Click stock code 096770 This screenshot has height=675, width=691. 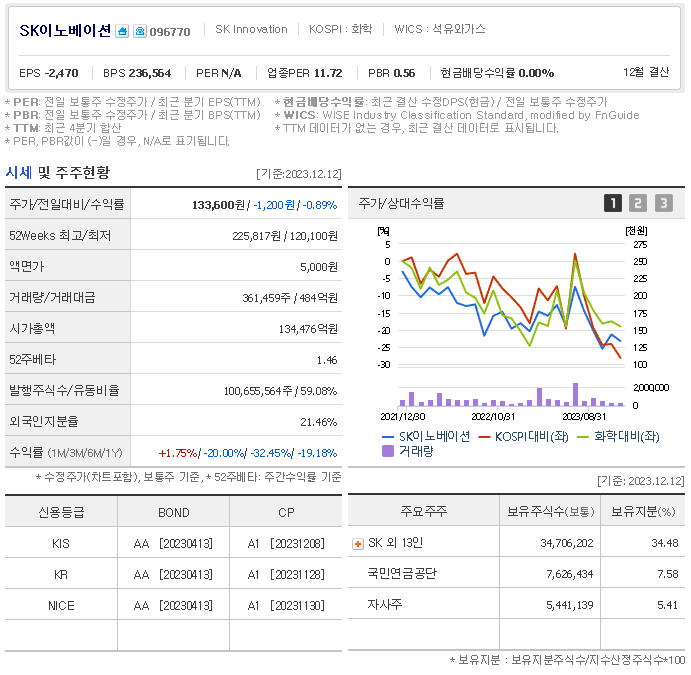click(x=170, y=32)
